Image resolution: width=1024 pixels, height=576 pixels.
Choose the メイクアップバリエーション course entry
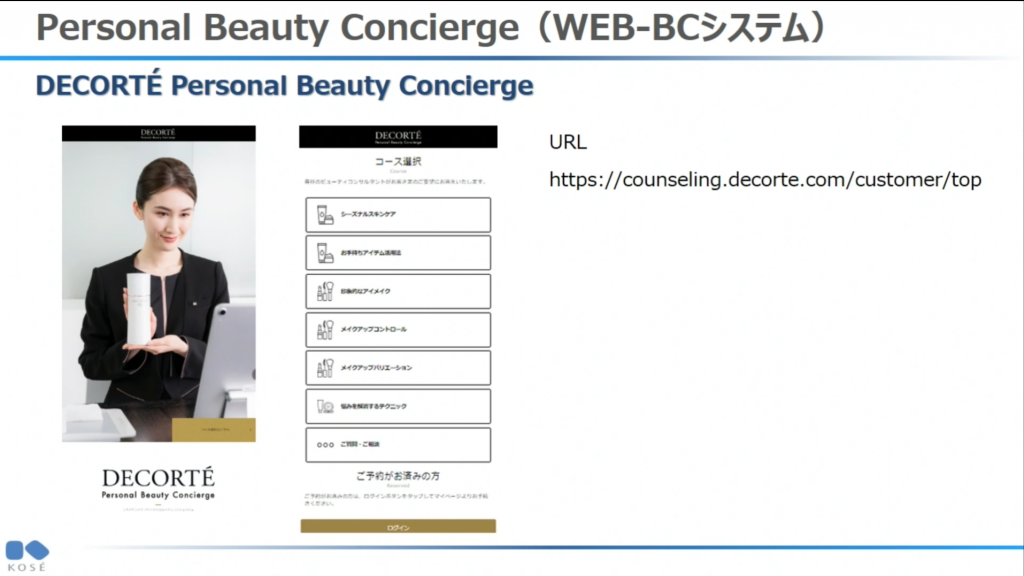[x=398, y=367]
